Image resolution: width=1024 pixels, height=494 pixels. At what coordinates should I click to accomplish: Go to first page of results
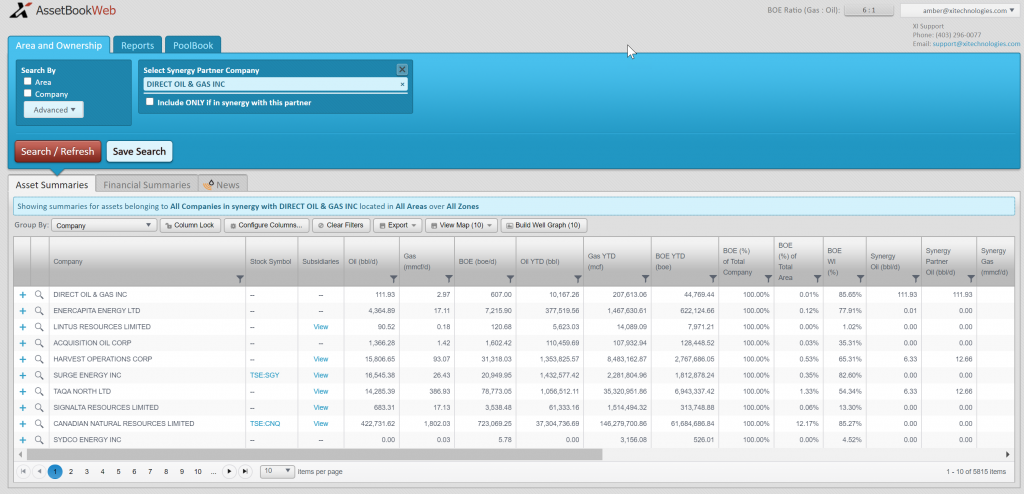[x=23, y=471]
